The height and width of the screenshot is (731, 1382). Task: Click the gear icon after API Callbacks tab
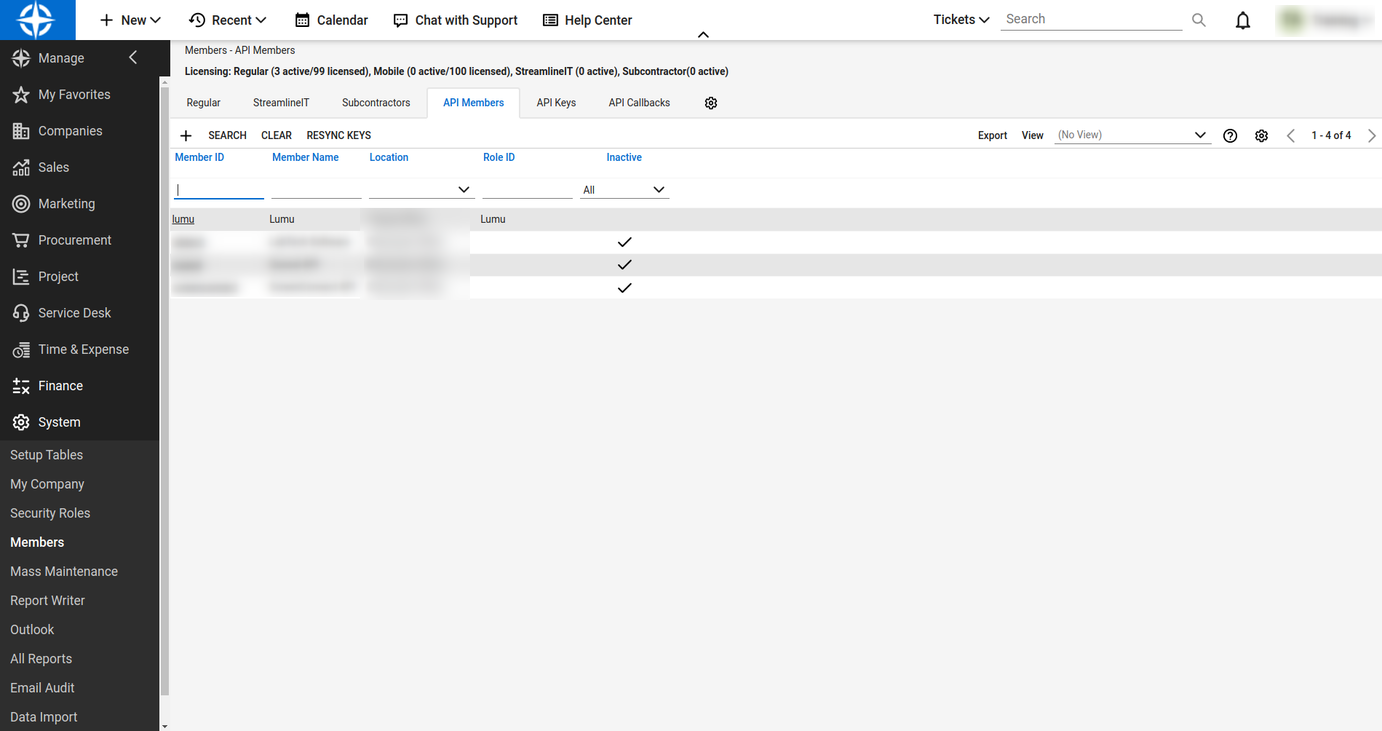(x=711, y=103)
